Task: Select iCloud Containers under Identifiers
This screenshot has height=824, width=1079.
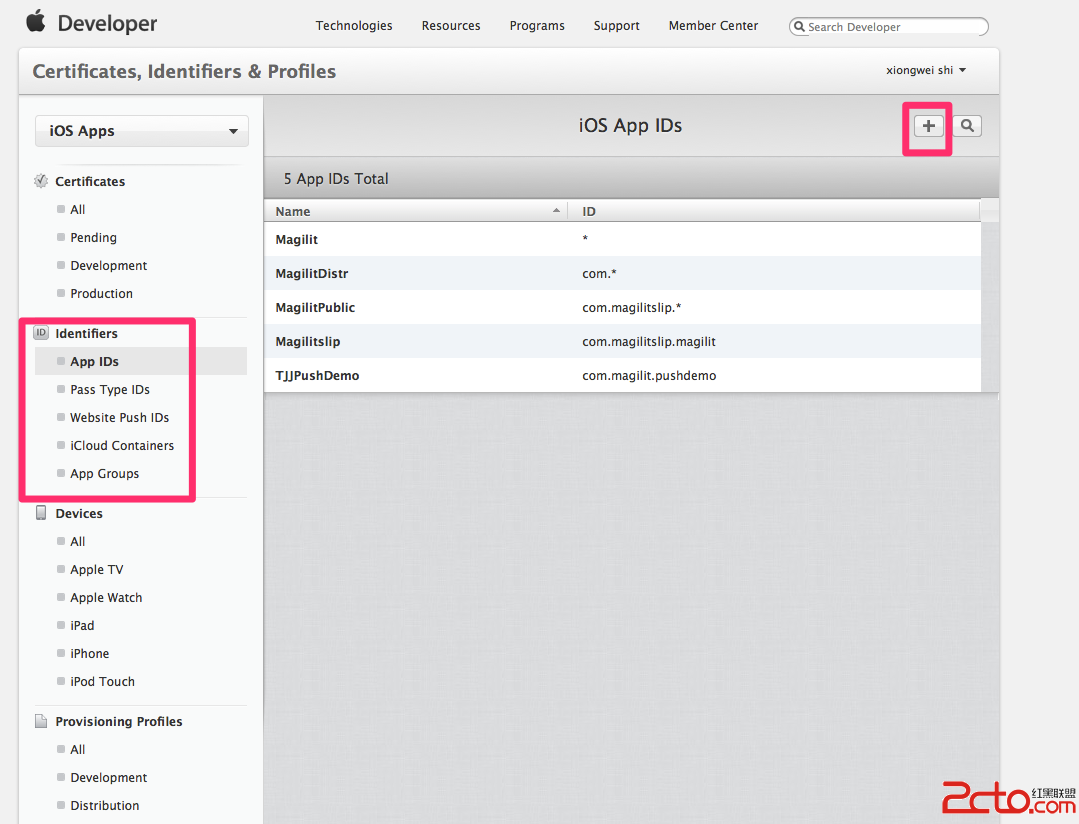Action: [122, 446]
